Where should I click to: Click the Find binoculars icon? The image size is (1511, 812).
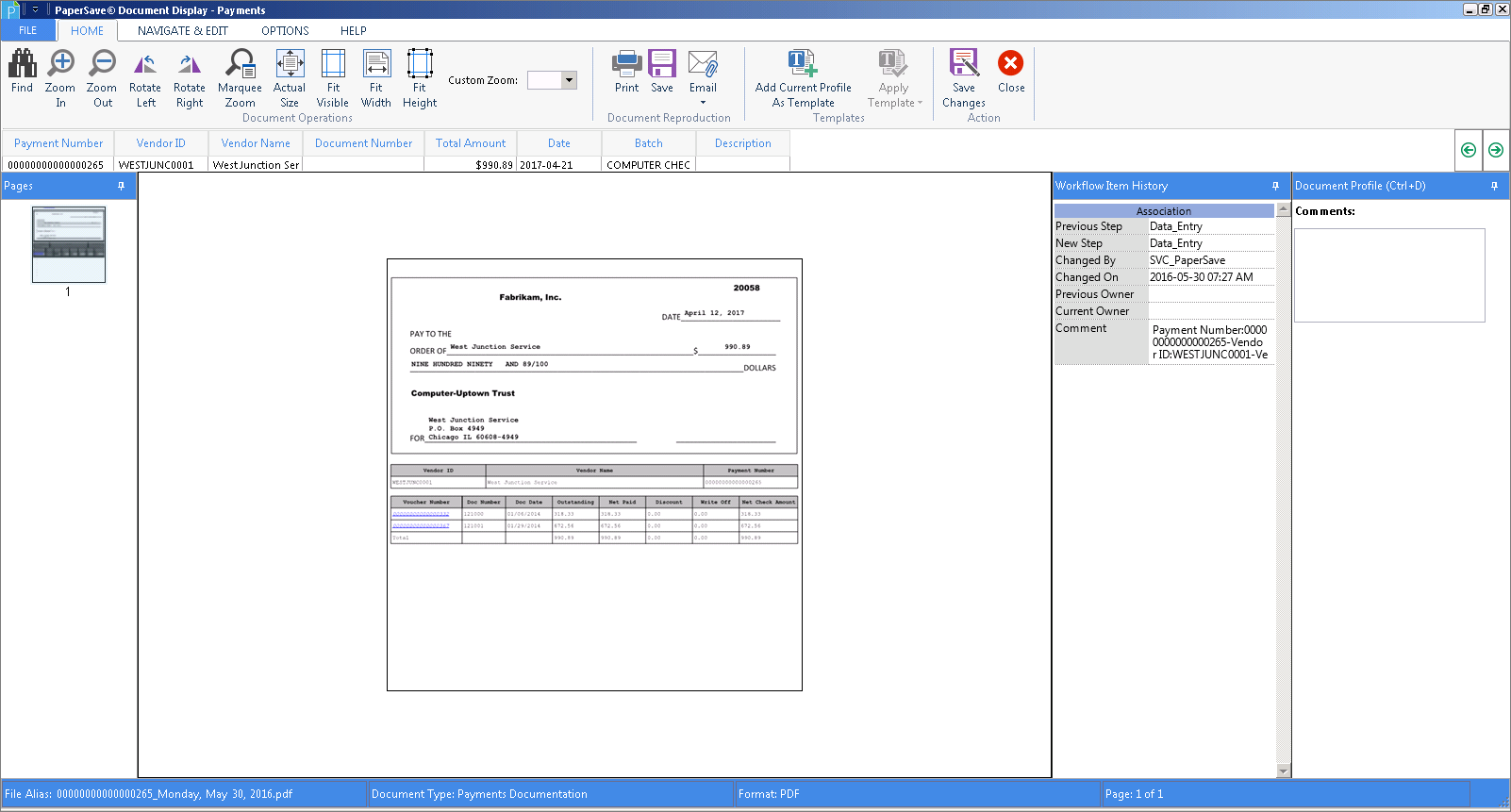(23, 64)
